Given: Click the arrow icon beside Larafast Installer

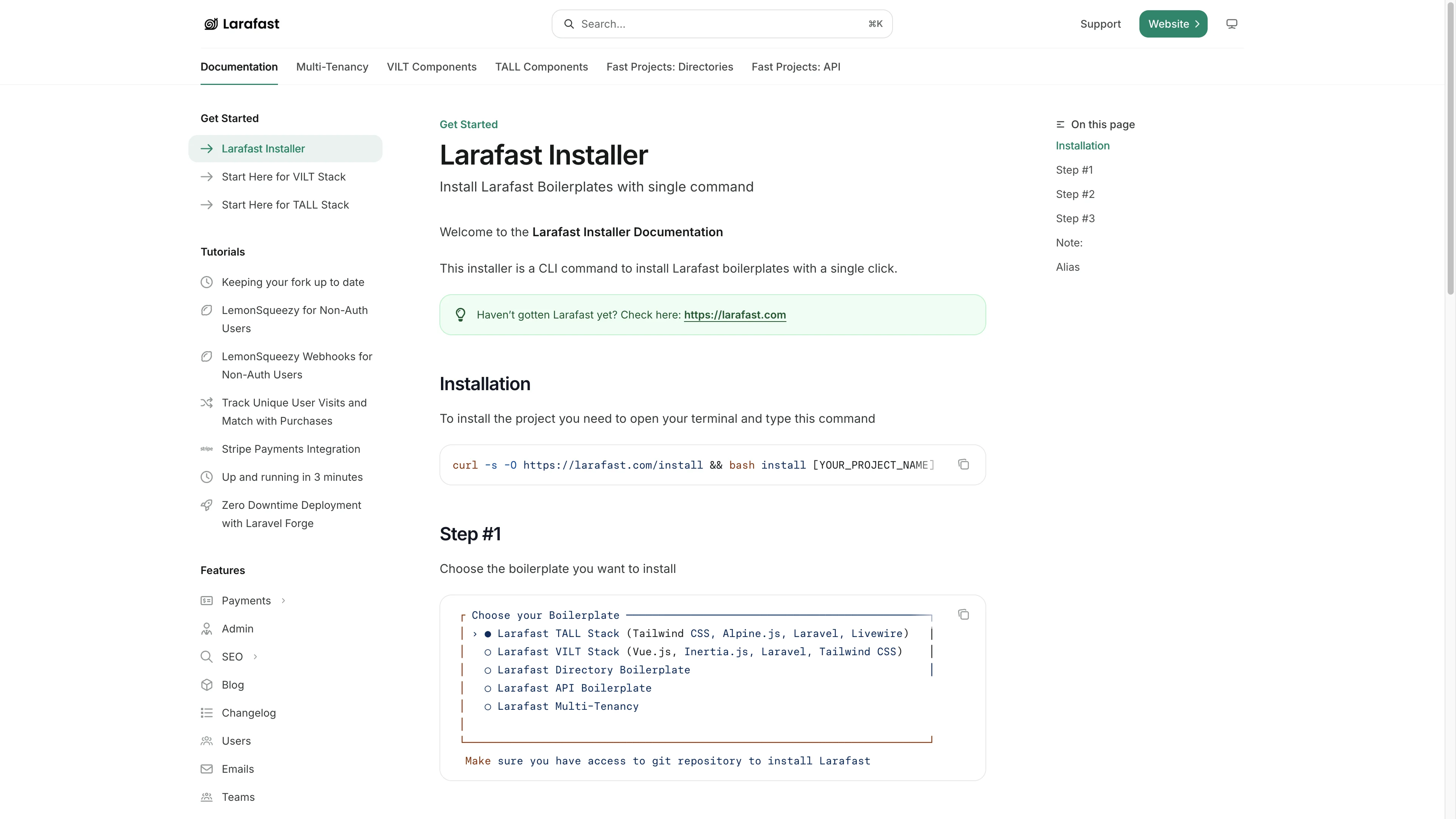Looking at the screenshot, I should coord(207,149).
